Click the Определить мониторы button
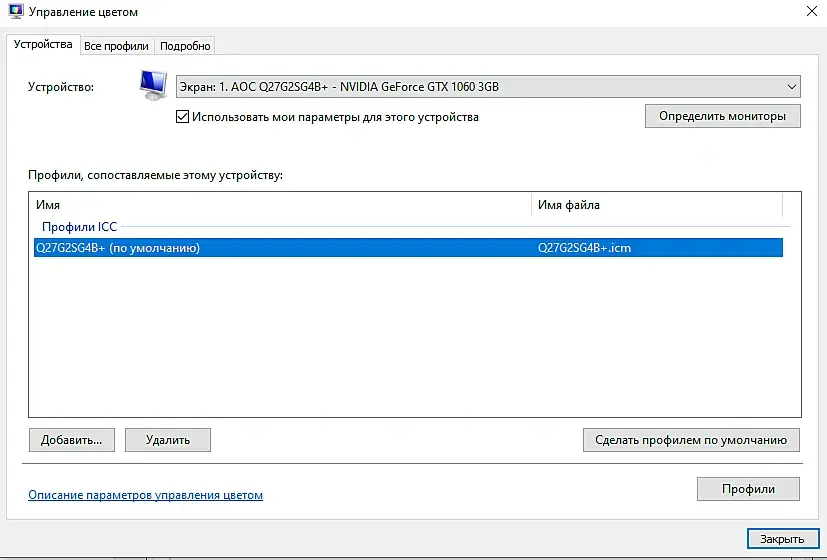The image size is (827, 560). click(722, 116)
